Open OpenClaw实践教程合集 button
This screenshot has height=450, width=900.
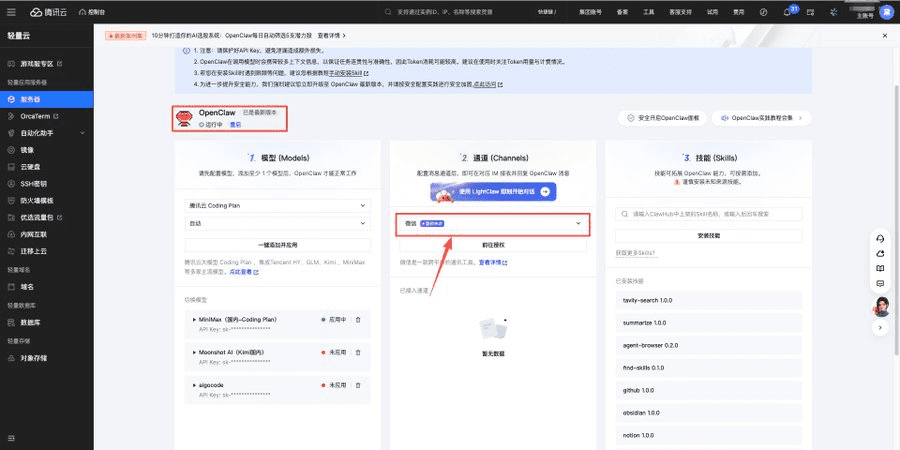(x=762, y=118)
